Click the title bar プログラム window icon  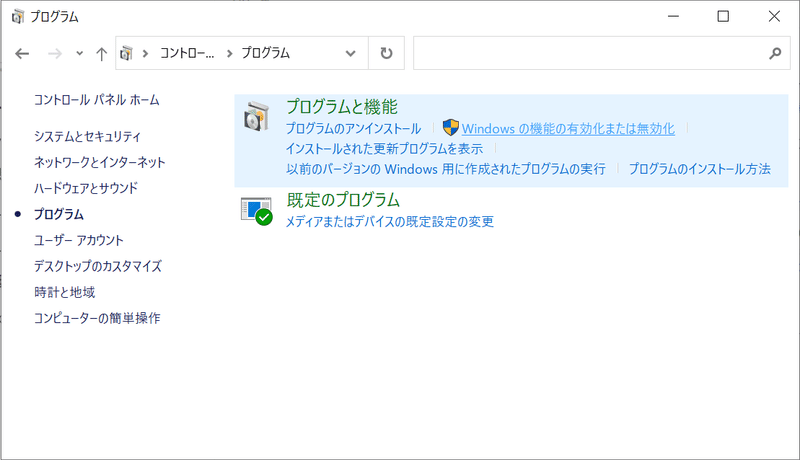(17, 16)
